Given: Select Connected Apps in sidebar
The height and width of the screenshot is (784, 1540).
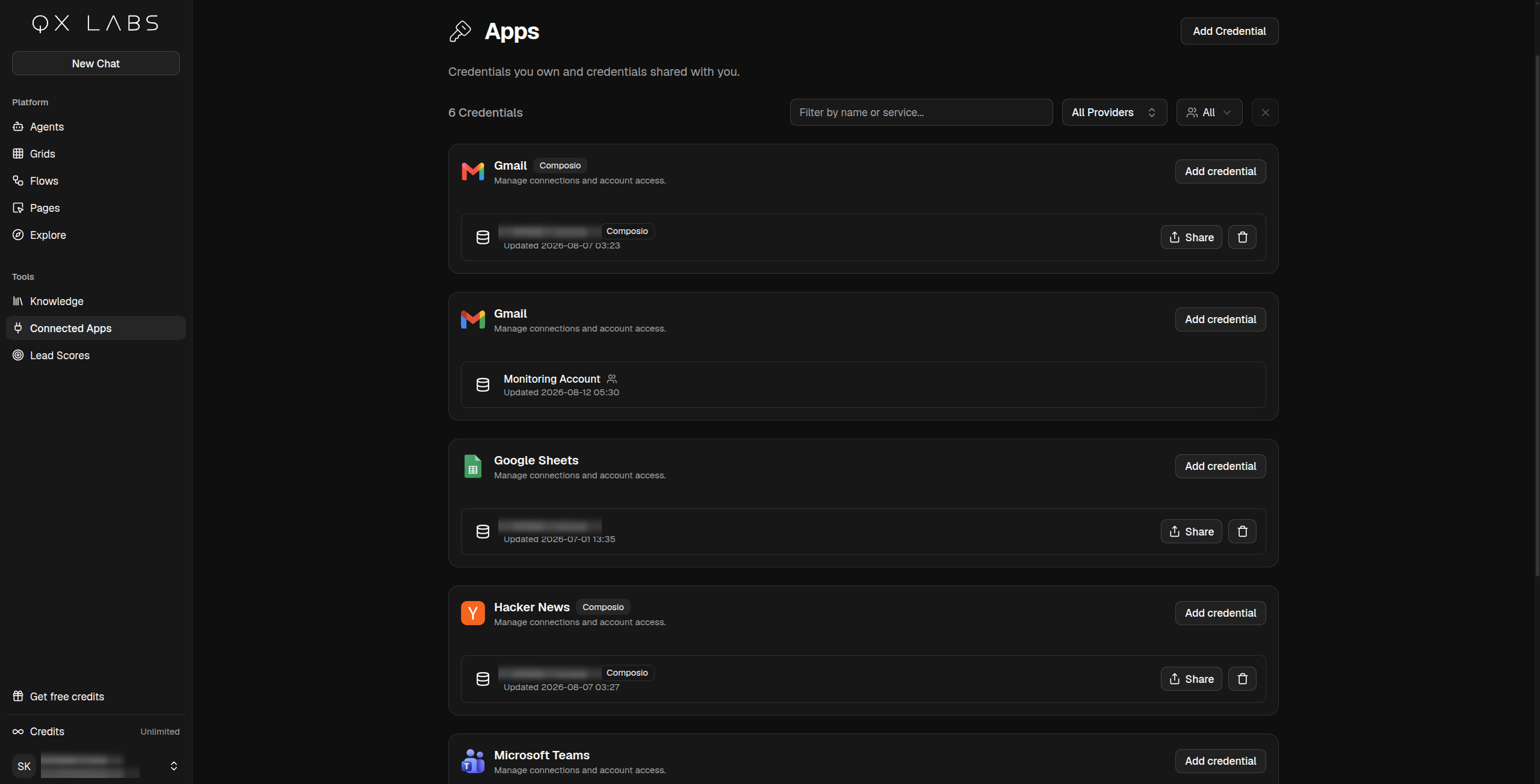Looking at the screenshot, I should tap(96, 329).
